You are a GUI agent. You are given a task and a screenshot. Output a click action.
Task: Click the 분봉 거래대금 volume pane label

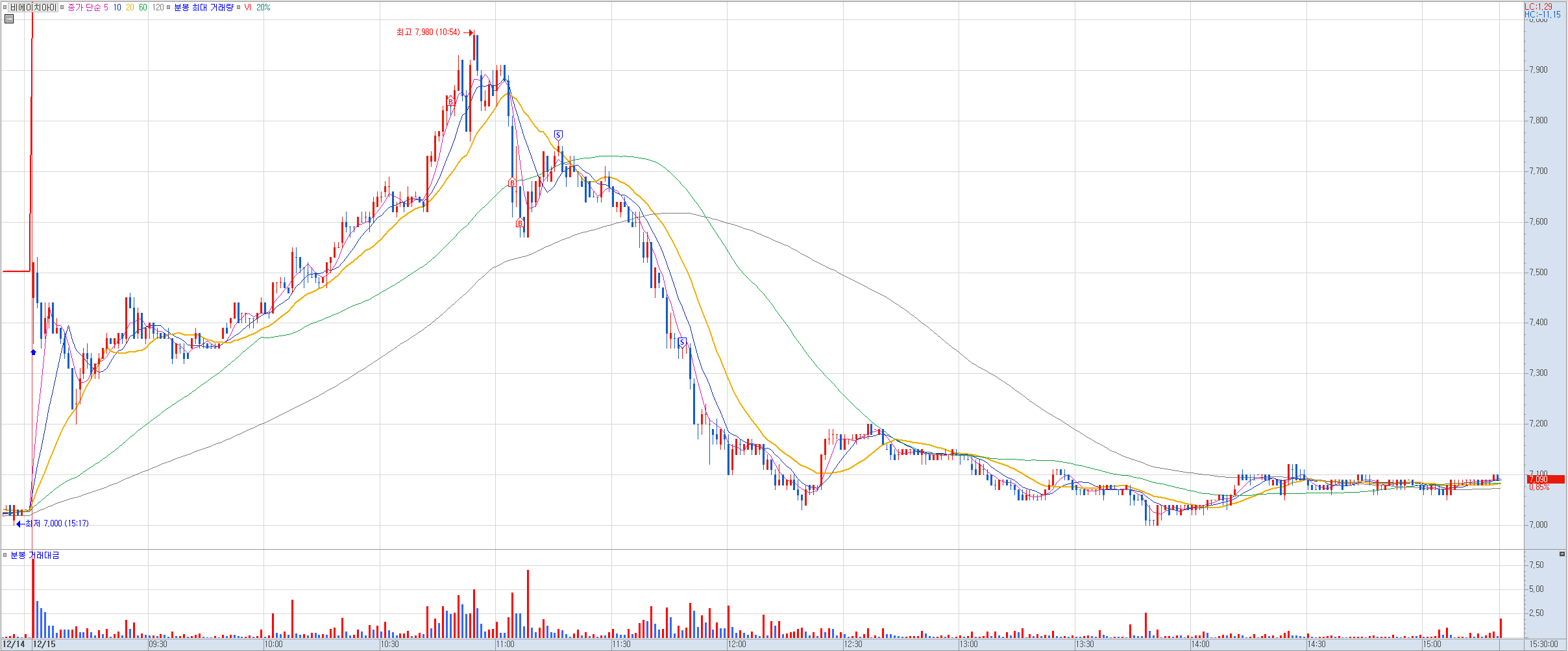[x=35, y=555]
